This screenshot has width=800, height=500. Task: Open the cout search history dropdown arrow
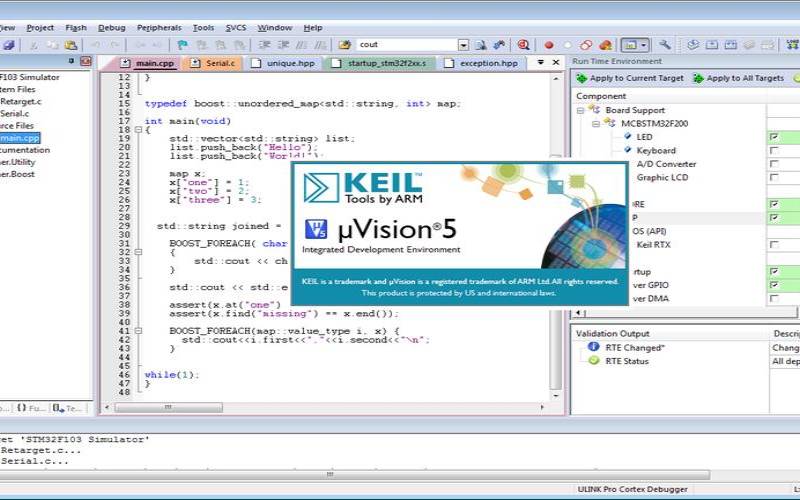[x=463, y=45]
